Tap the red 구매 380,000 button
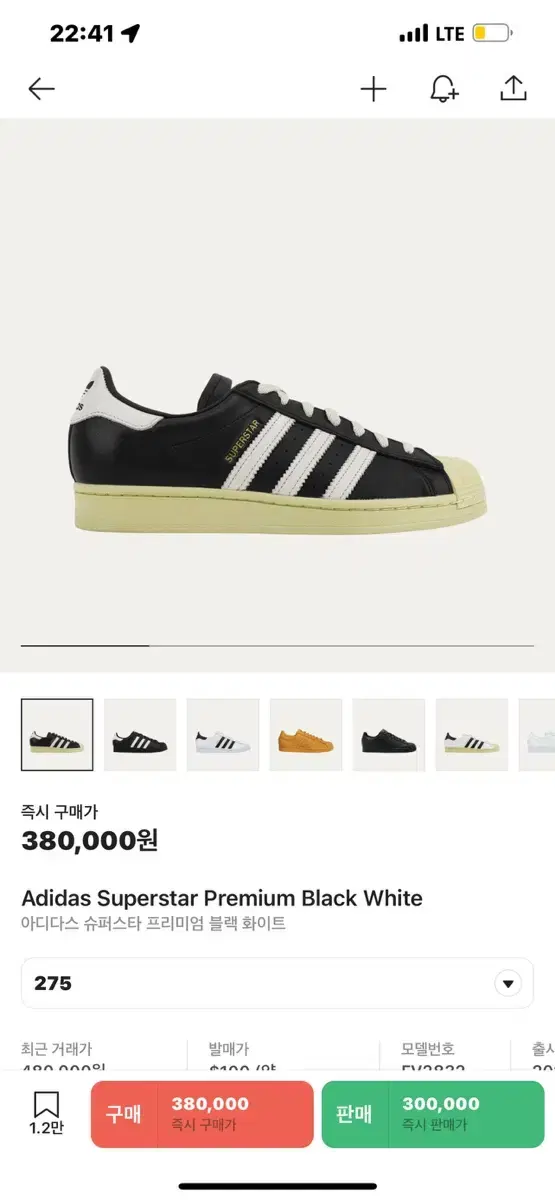This screenshot has height=1200, width=555. (202, 1114)
